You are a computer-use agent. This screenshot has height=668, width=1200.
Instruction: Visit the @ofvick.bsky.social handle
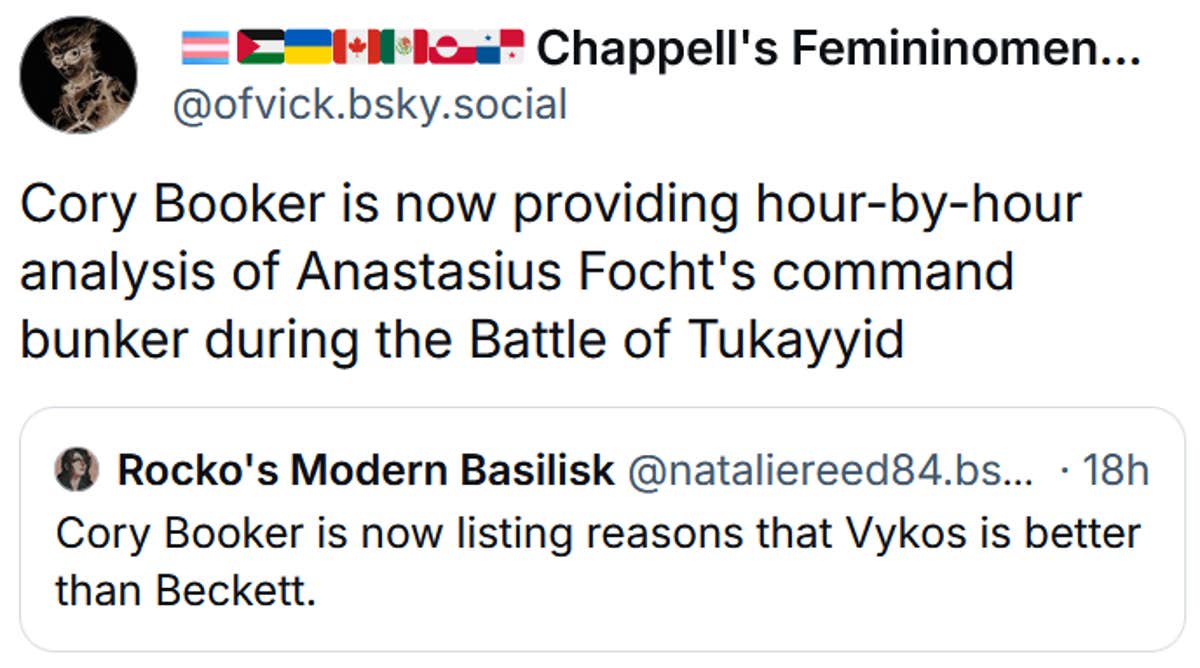coord(370,103)
